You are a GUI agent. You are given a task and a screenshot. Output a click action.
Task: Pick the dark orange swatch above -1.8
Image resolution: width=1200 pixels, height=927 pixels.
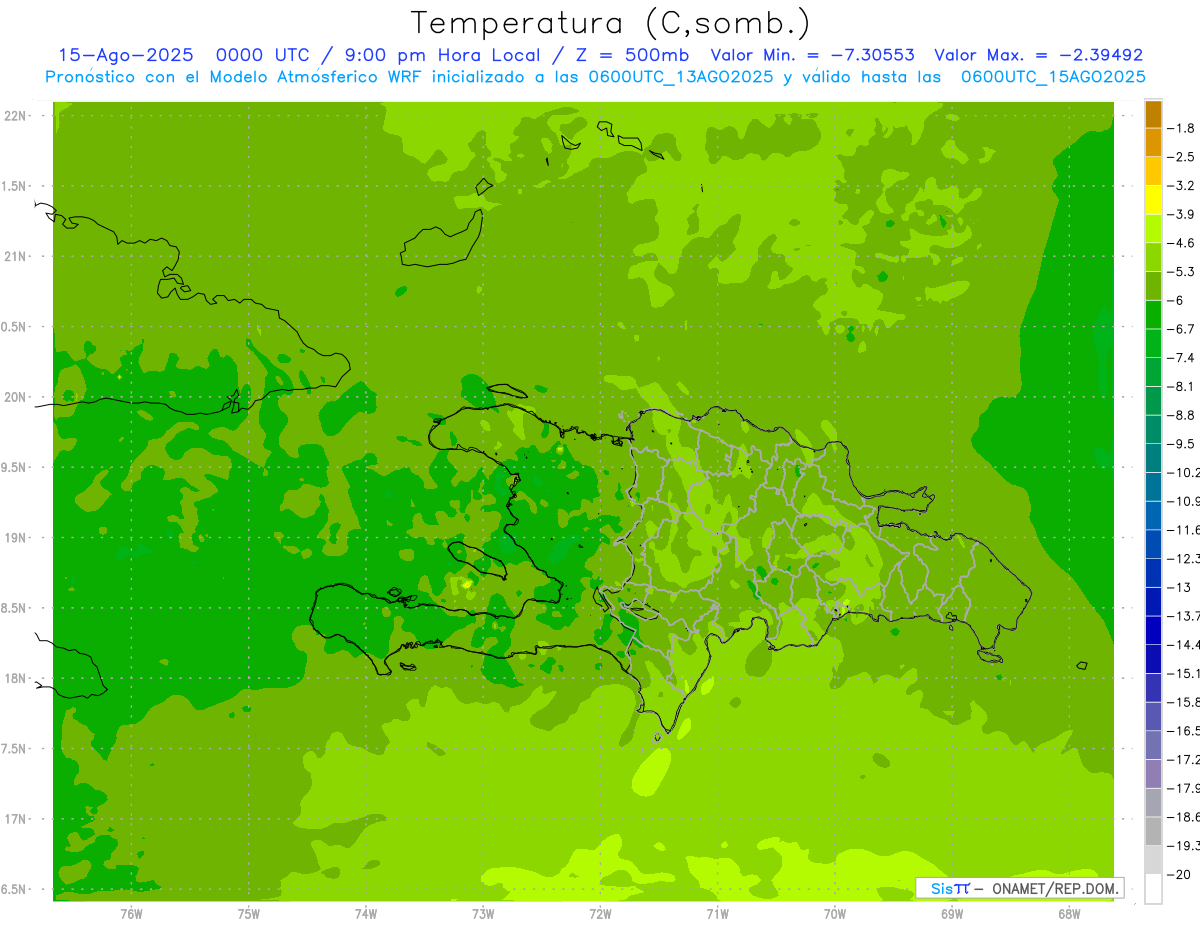1153,114
